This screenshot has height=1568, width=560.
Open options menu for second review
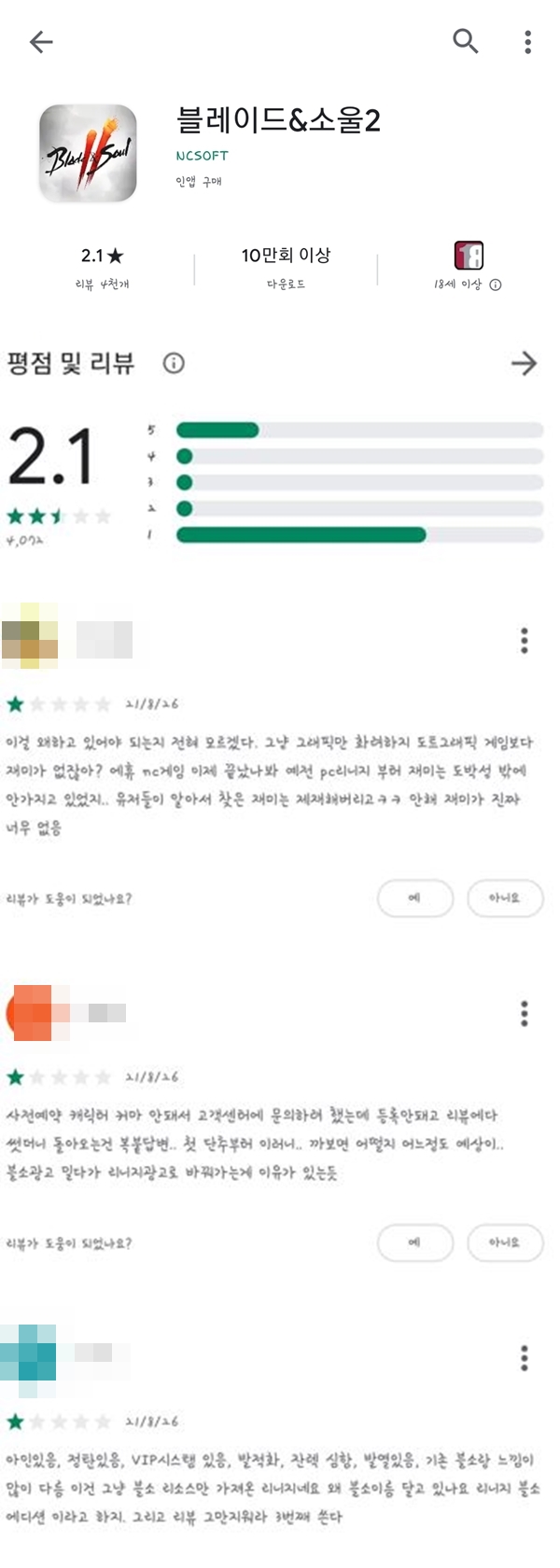click(525, 1013)
